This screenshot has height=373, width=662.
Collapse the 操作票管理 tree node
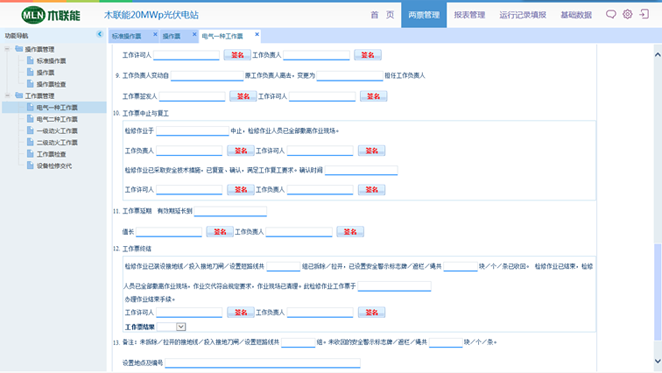pos(7,49)
